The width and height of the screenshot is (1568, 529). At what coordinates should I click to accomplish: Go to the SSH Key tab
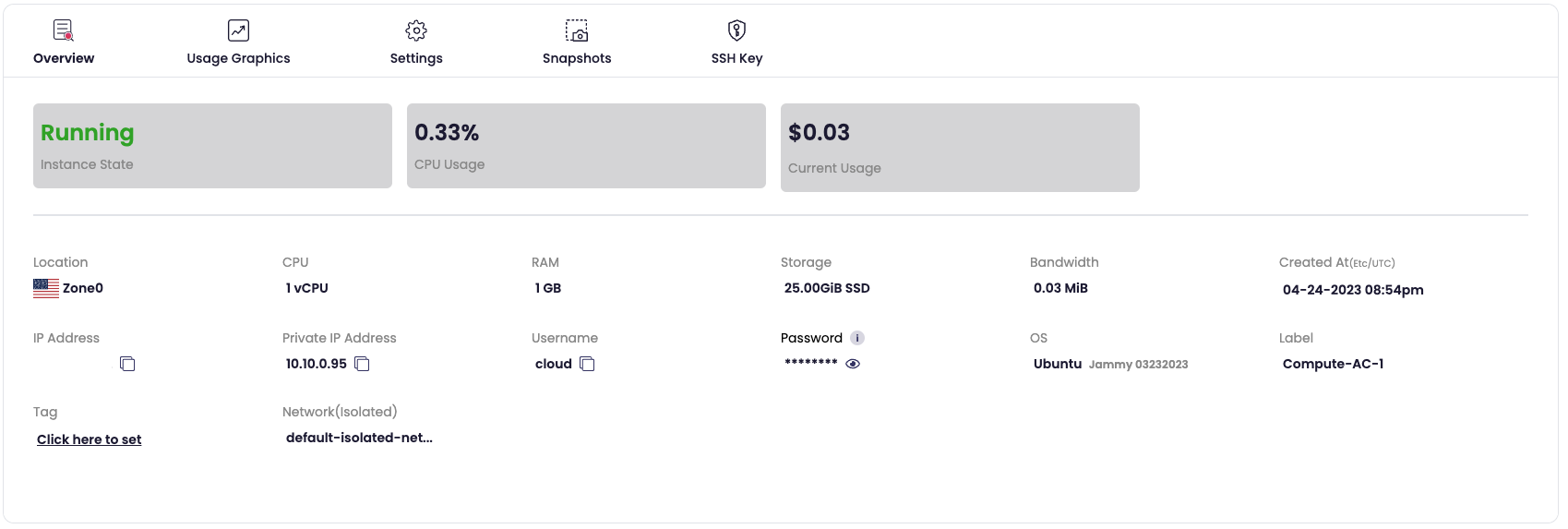tap(736, 58)
